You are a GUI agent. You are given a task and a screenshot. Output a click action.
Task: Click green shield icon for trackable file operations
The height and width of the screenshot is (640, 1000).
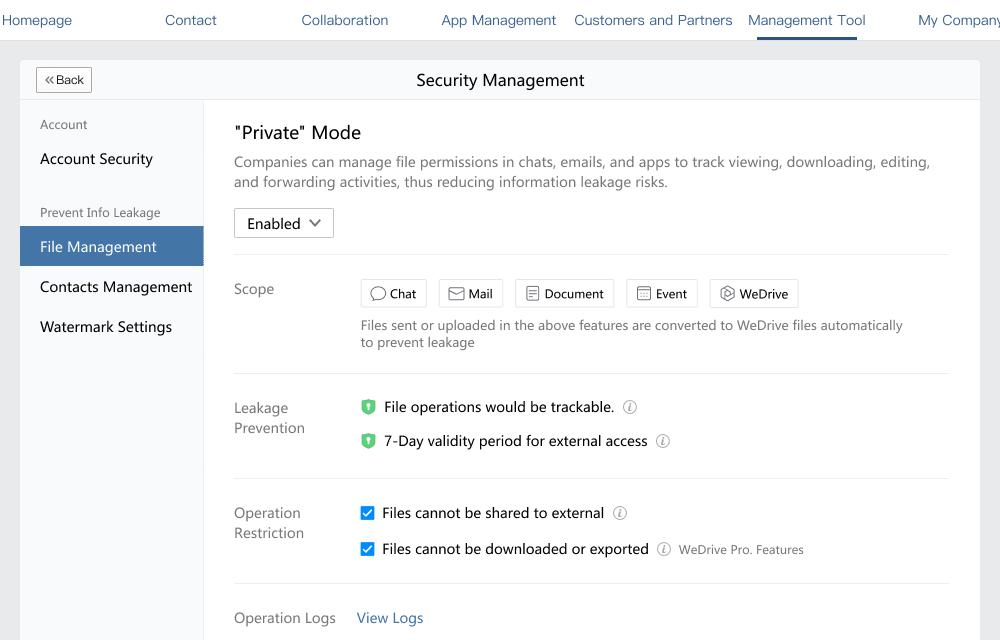[368, 407]
